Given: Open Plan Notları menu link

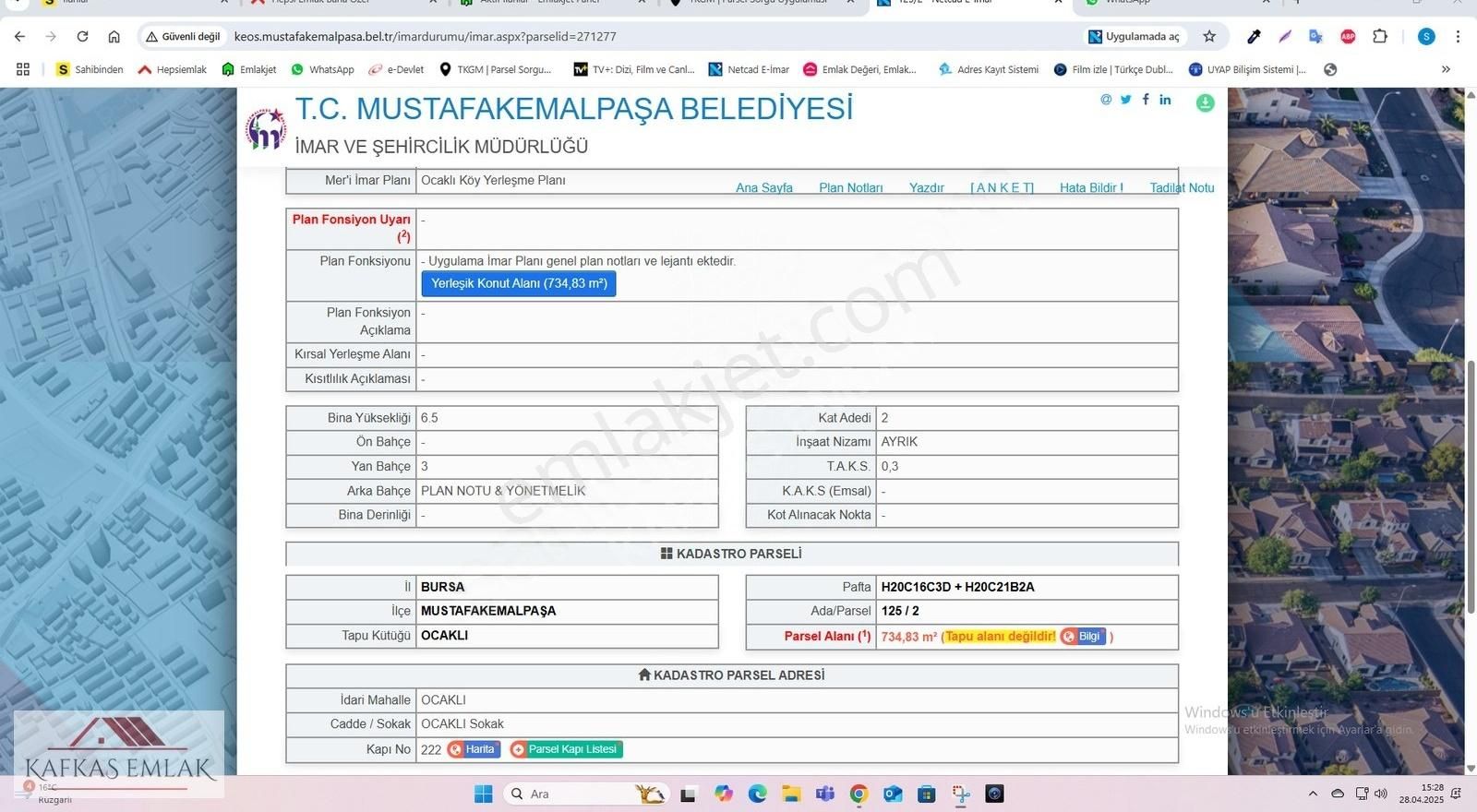Looking at the screenshot, I should (851, 187).
